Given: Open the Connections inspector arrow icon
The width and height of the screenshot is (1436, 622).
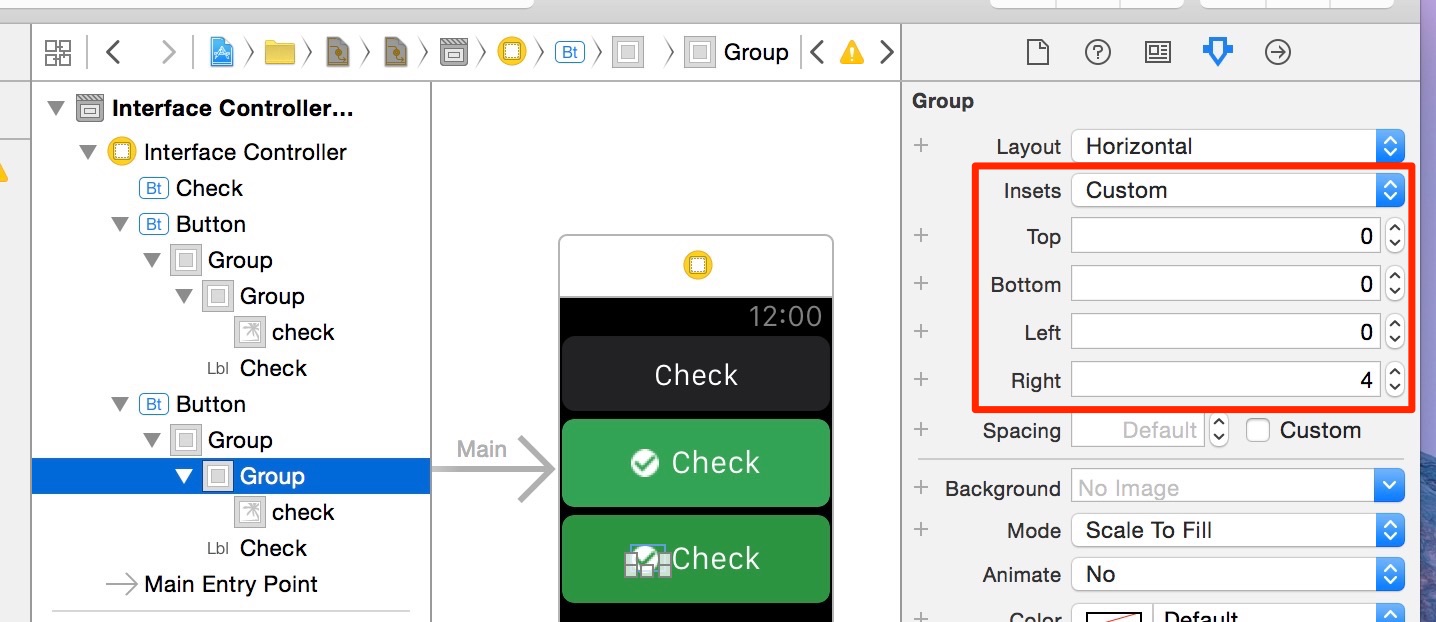Looking at the screenshot, I should (x=1278, y=52).
